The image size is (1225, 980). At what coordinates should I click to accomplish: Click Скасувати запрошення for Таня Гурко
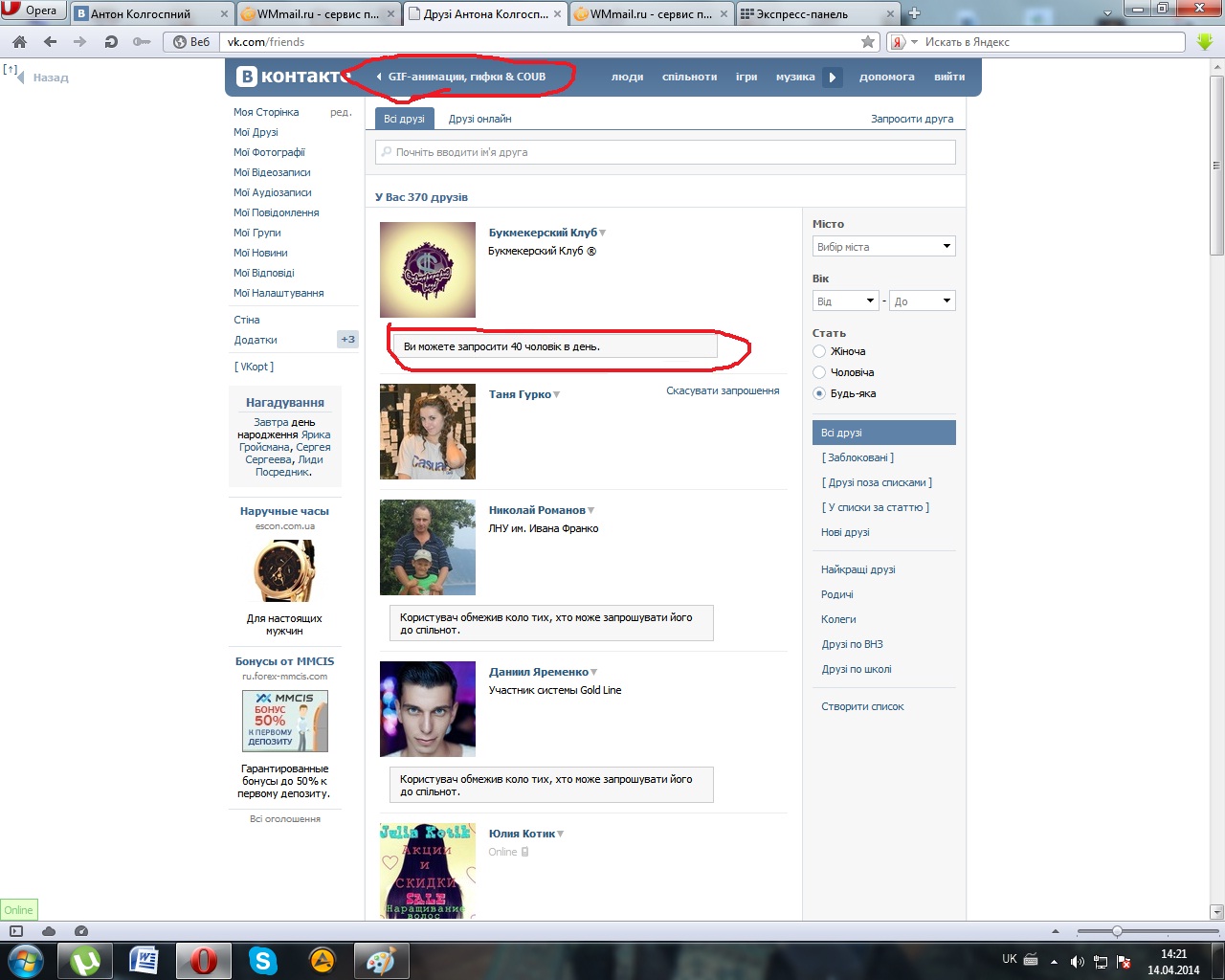click(x=723, y=390)
